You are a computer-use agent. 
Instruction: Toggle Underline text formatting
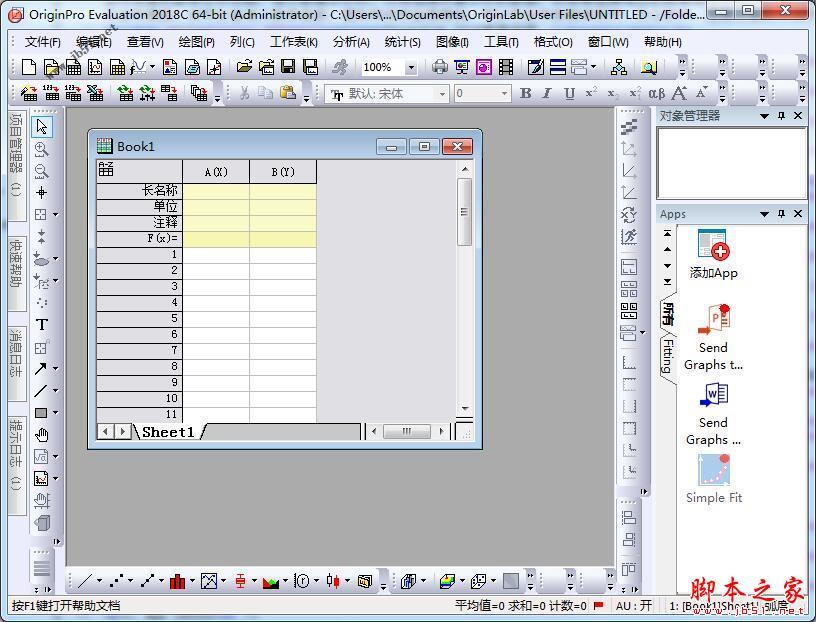(x=569, y=94)
